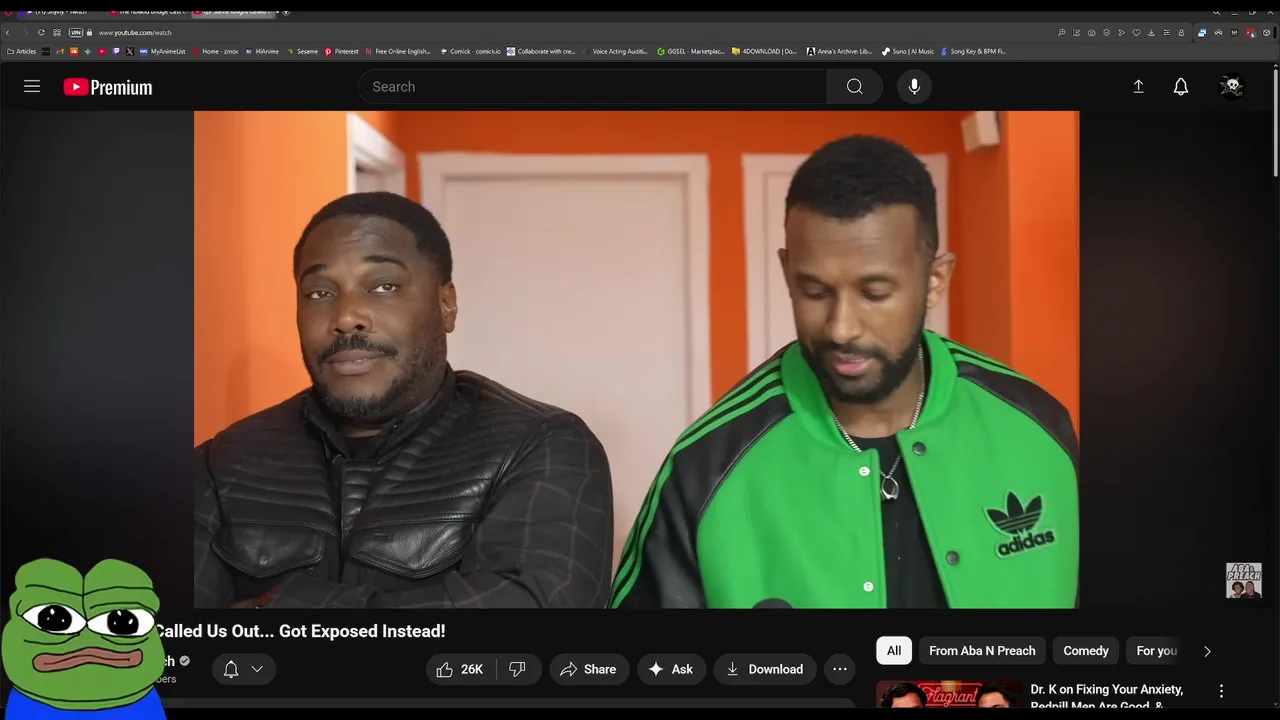Toggle channel notification bell preference
Viewport: 1280px width, 720px height.
[x=231, y=669]
